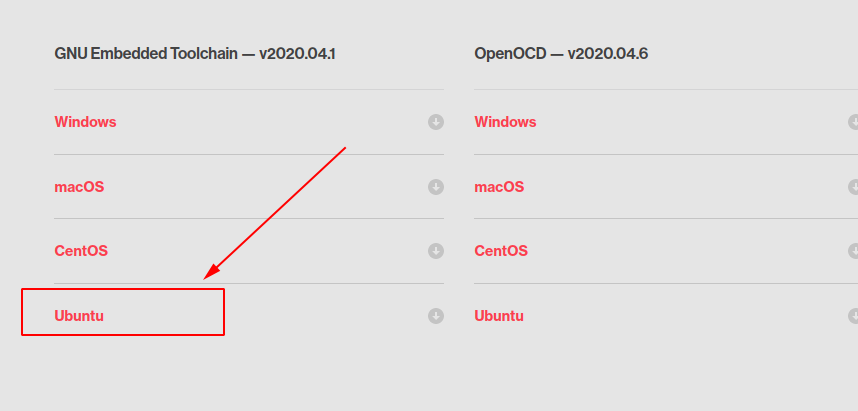
Task: Click the word OpenOCD in the heading
Action: click(x=509, y=54)
